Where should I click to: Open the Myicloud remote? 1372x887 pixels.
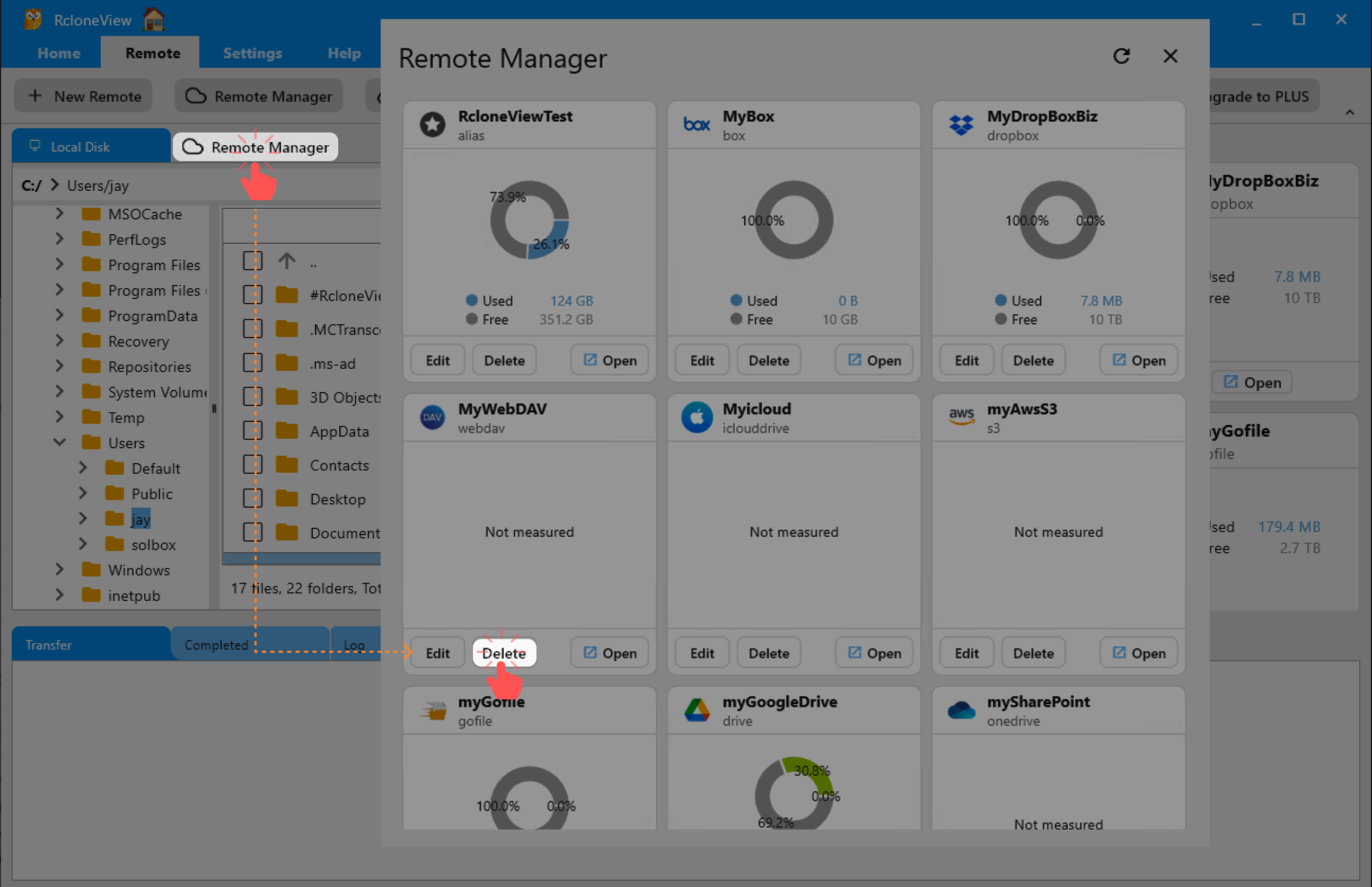874,653
